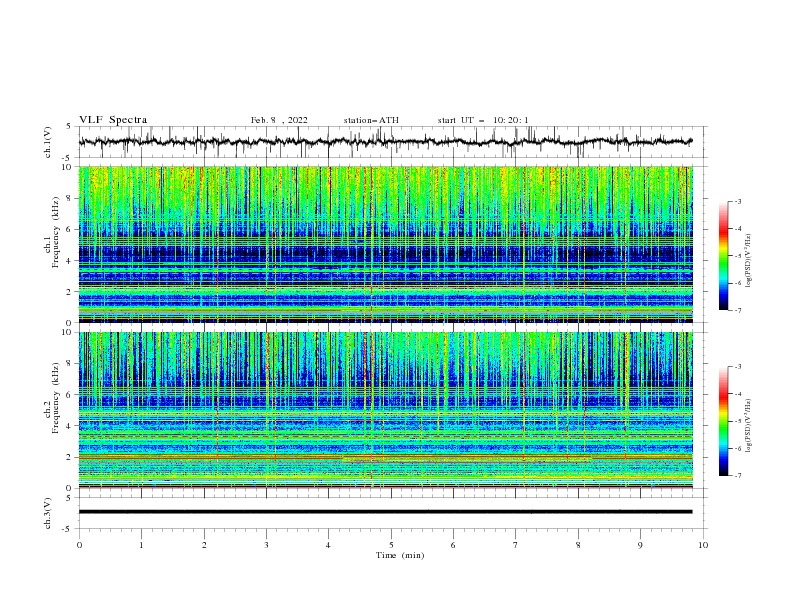Click the time axis tick label "1"
This screenshot has height=612, width=792.
141,545
